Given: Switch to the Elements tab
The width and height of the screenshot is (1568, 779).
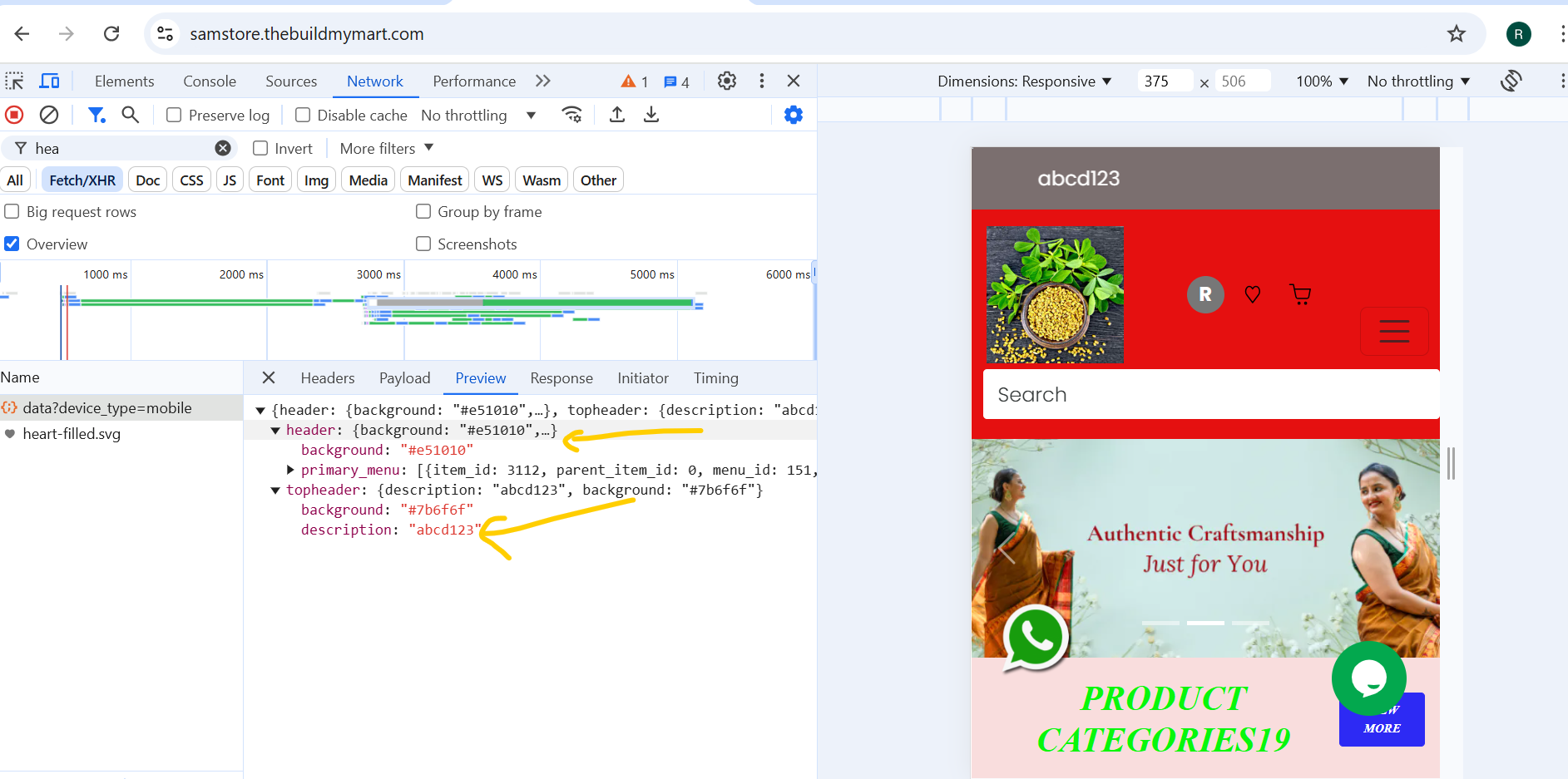Looking at the screenshot, I should [x=124, y=81].
